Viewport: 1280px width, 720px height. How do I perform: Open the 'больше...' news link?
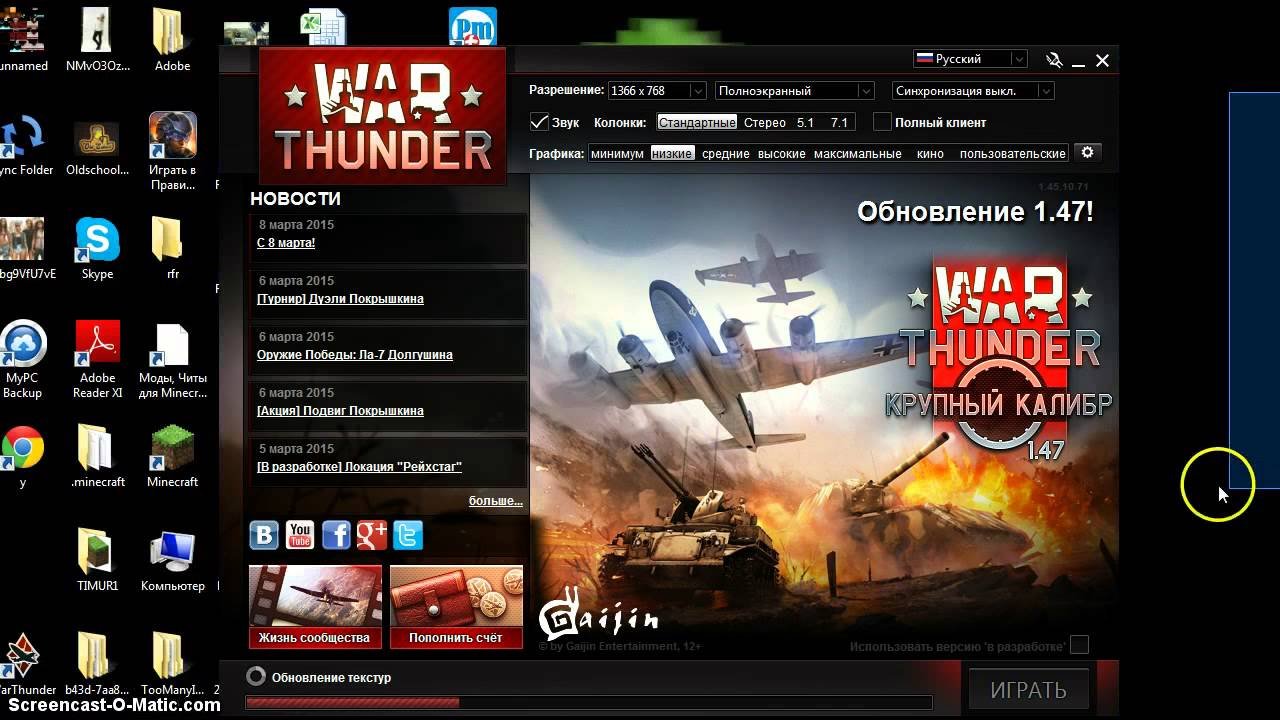495,501
